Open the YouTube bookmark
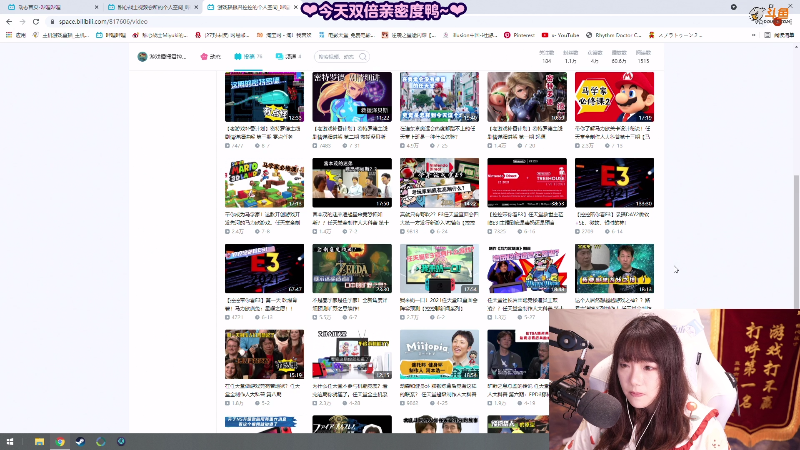The image size is (800, 450). [560, 35]
